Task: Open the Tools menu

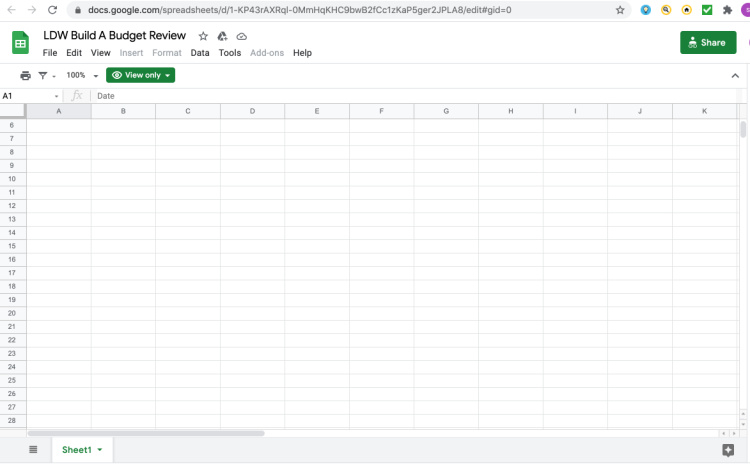Action: pos(230,53)
